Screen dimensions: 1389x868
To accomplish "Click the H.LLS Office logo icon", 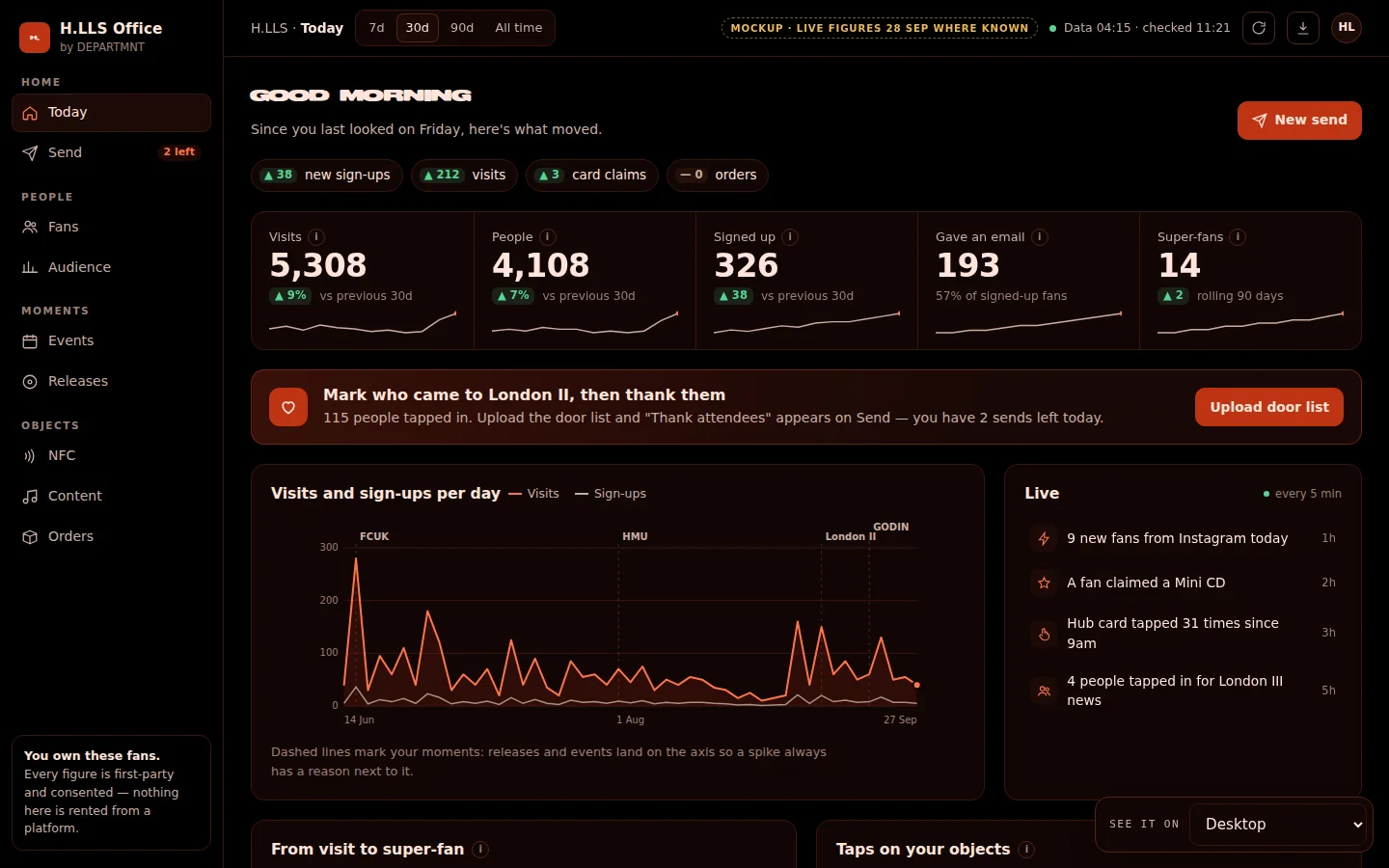I will pyautogui.click(x=35, y=37).
